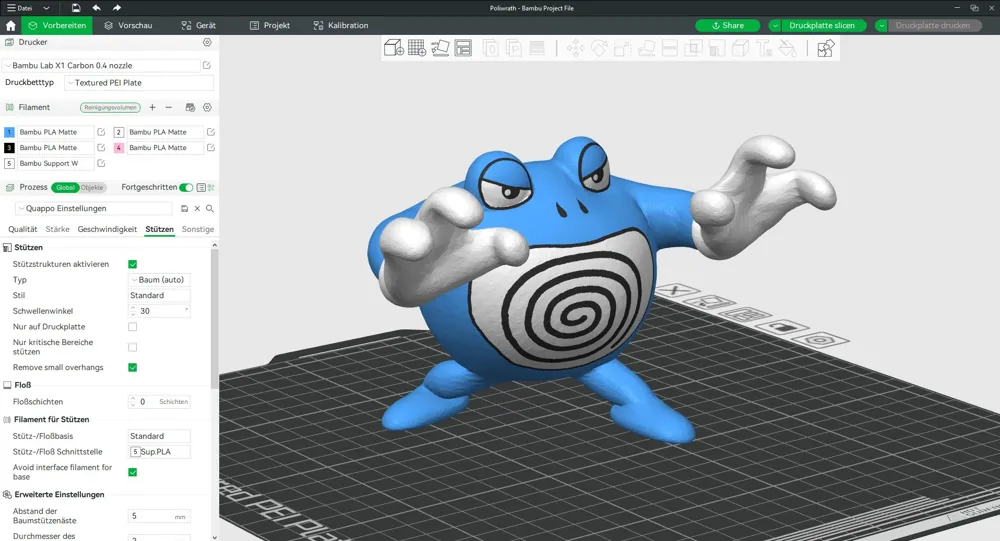Open the Stil Standard dropdown
1000x541 pixels.
[159, 295]
